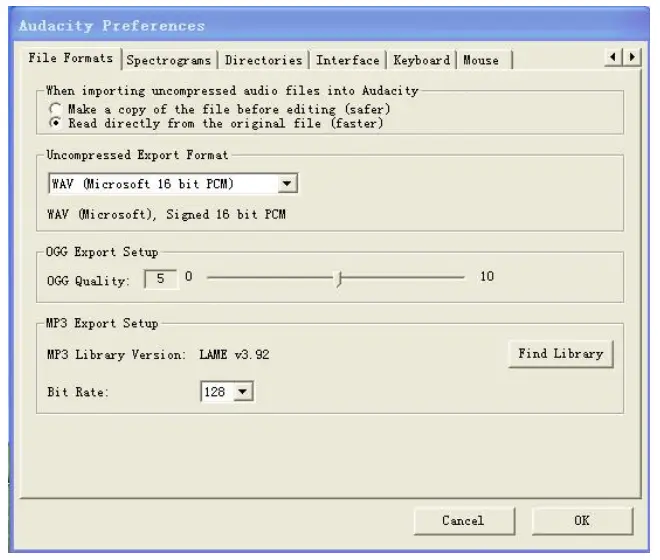660x560 pixels.
Task: Open the Directories tab
Action: (263, 60)
